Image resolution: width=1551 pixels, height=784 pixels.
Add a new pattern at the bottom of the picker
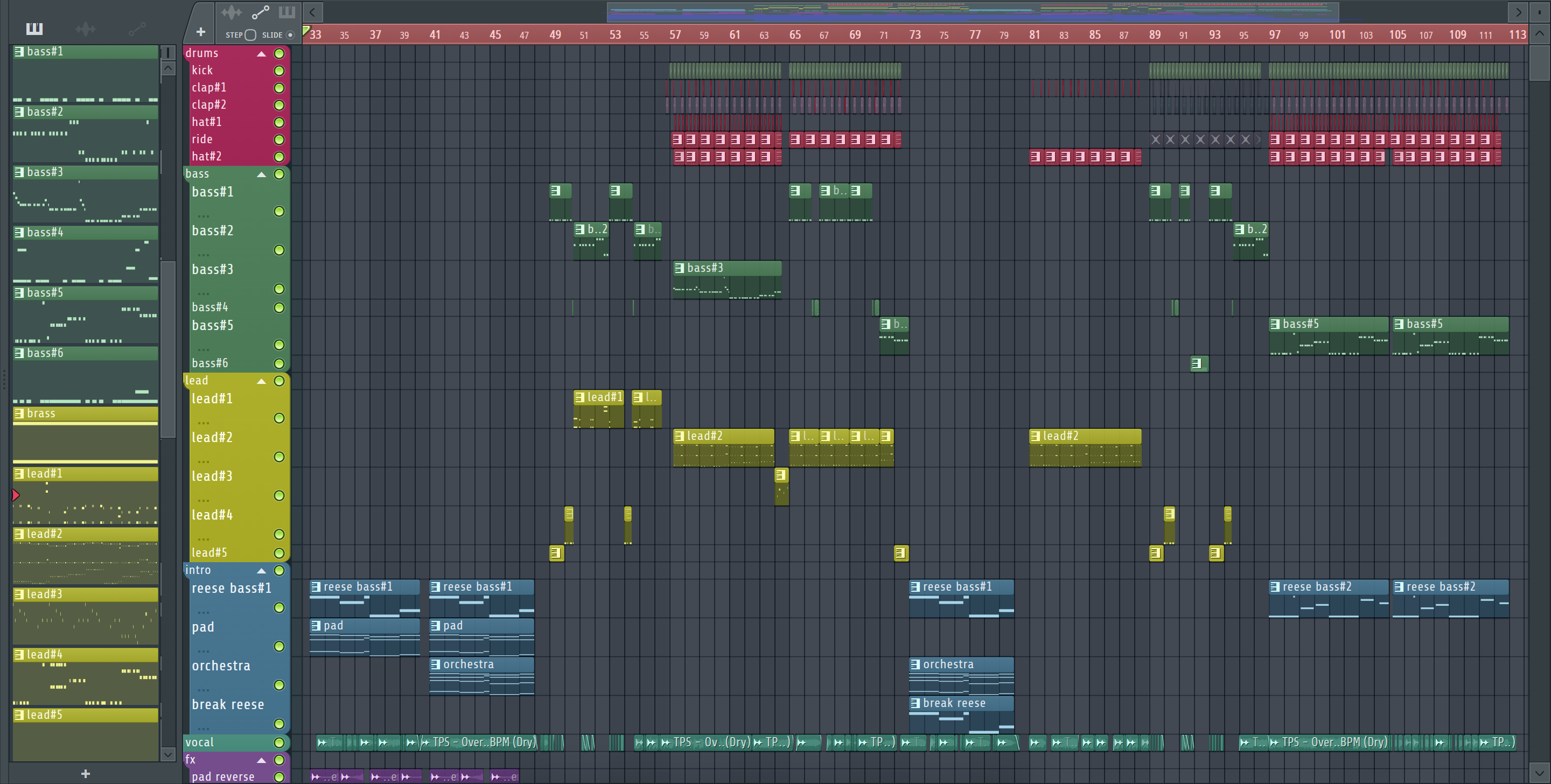(86, 774)
